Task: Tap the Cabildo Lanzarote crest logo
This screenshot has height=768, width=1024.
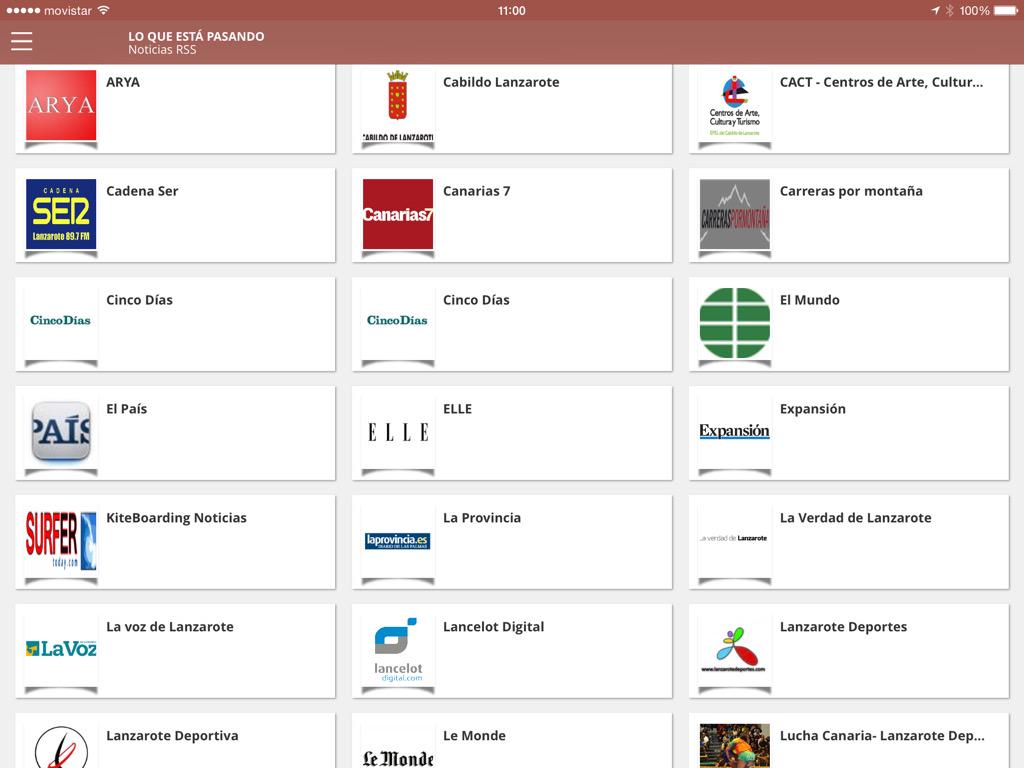Action: [x=398, y=105]
